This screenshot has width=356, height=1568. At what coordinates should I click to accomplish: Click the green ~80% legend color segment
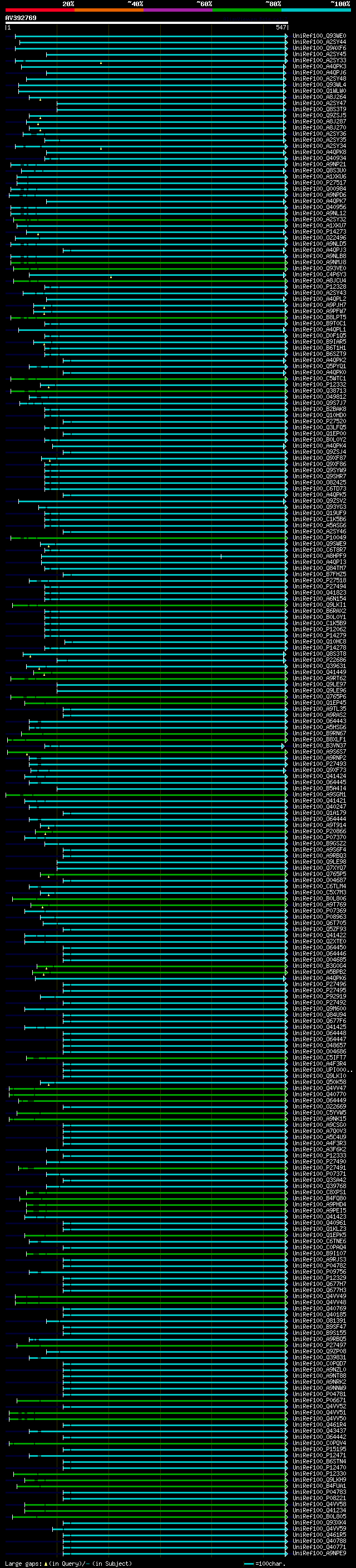click(247, 10)
